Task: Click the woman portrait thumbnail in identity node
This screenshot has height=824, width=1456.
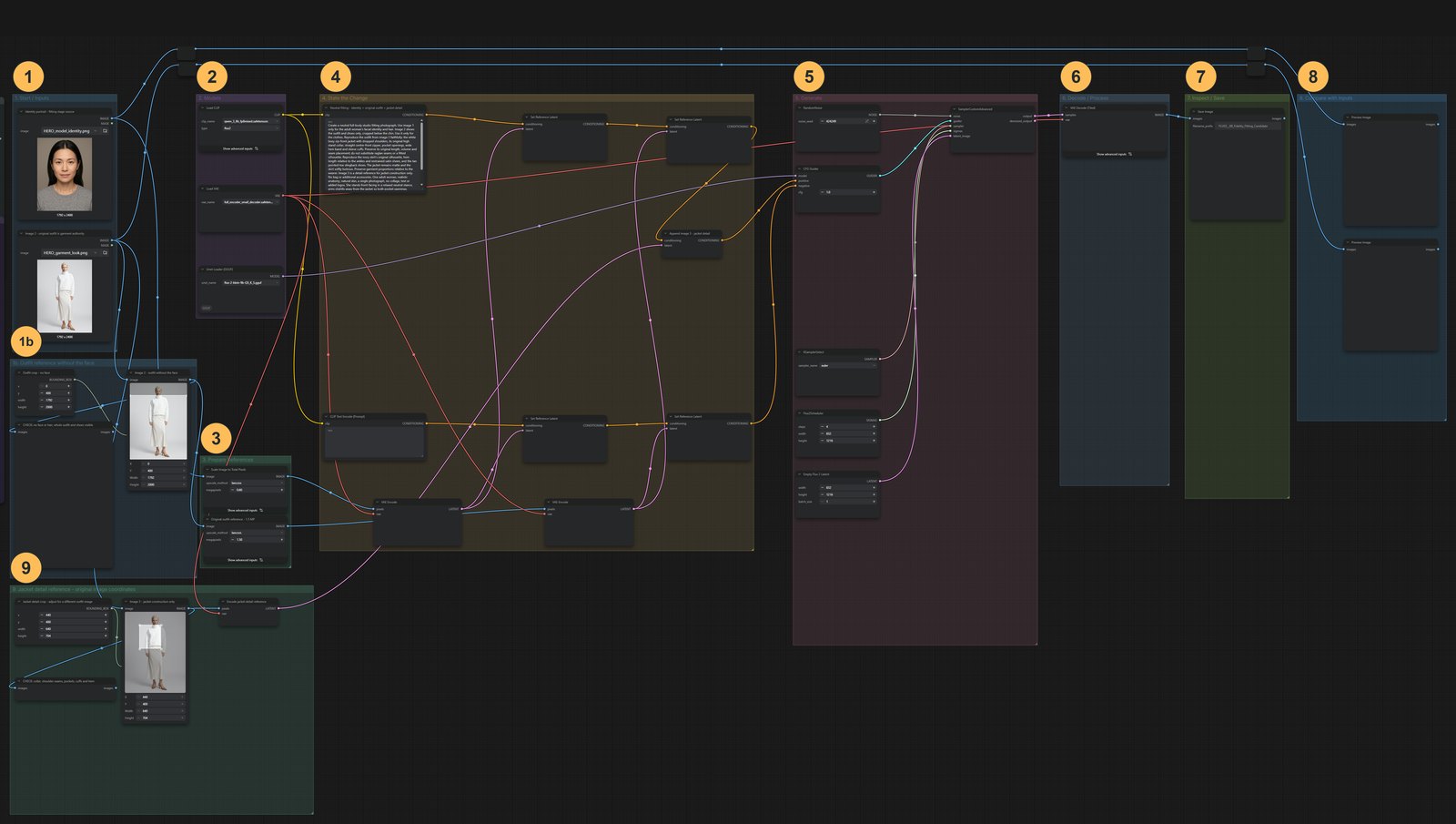Action: click(65, 174)
